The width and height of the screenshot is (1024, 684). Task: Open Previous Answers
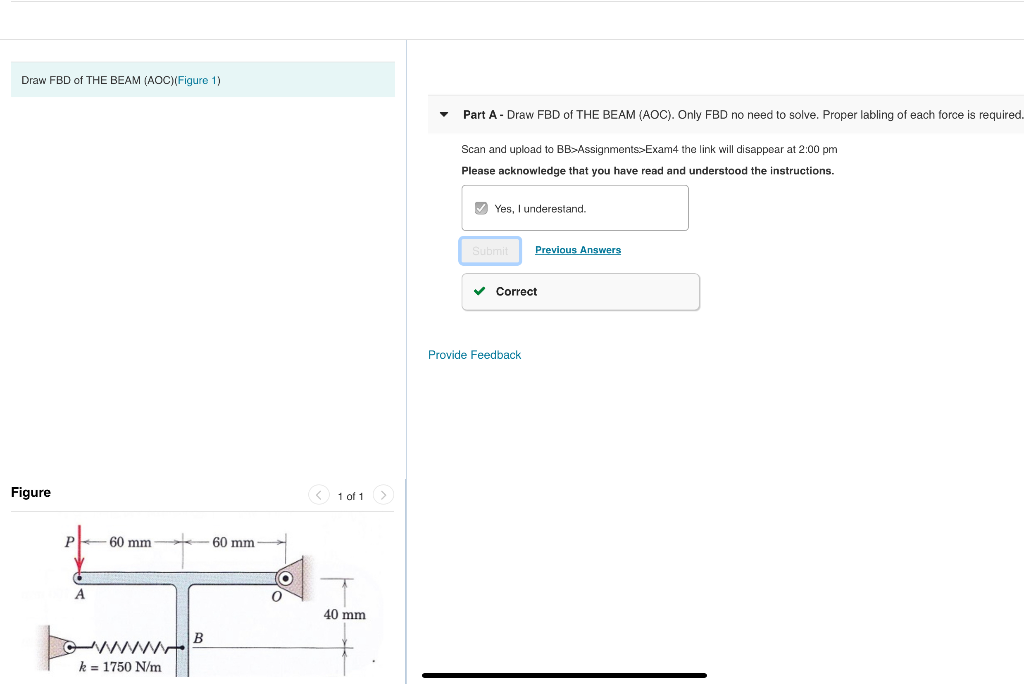coord(578,250)
